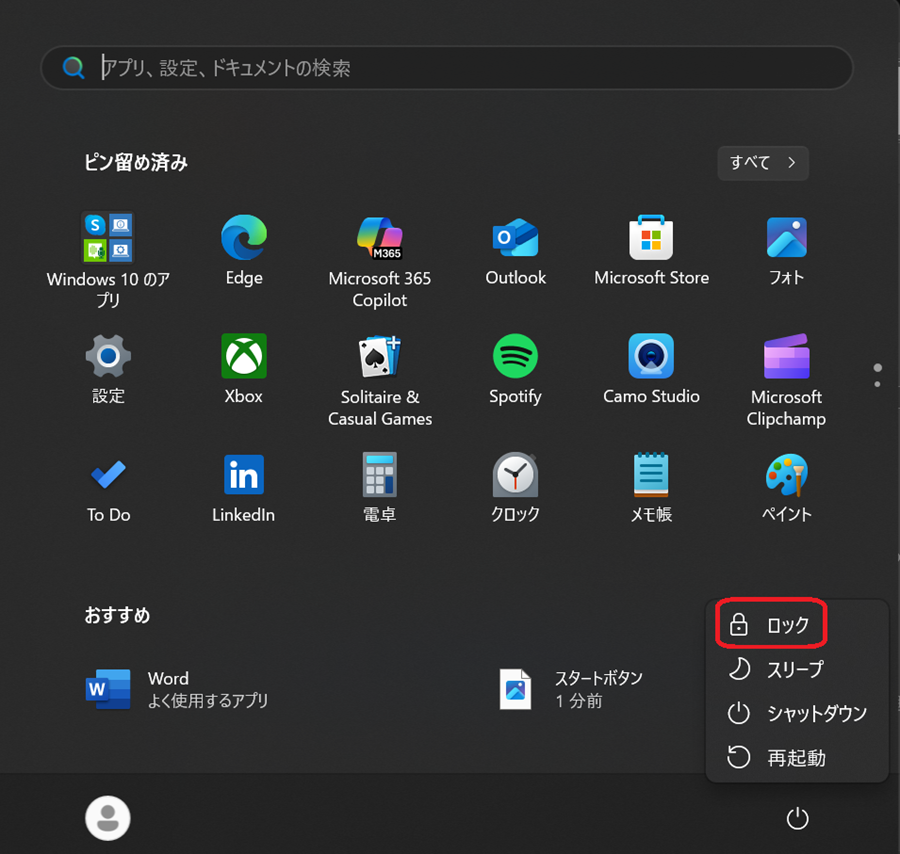The image size is (900, 854).
Task: Launch Microsoft 365 Copilot
Action: tap(380, 238)
